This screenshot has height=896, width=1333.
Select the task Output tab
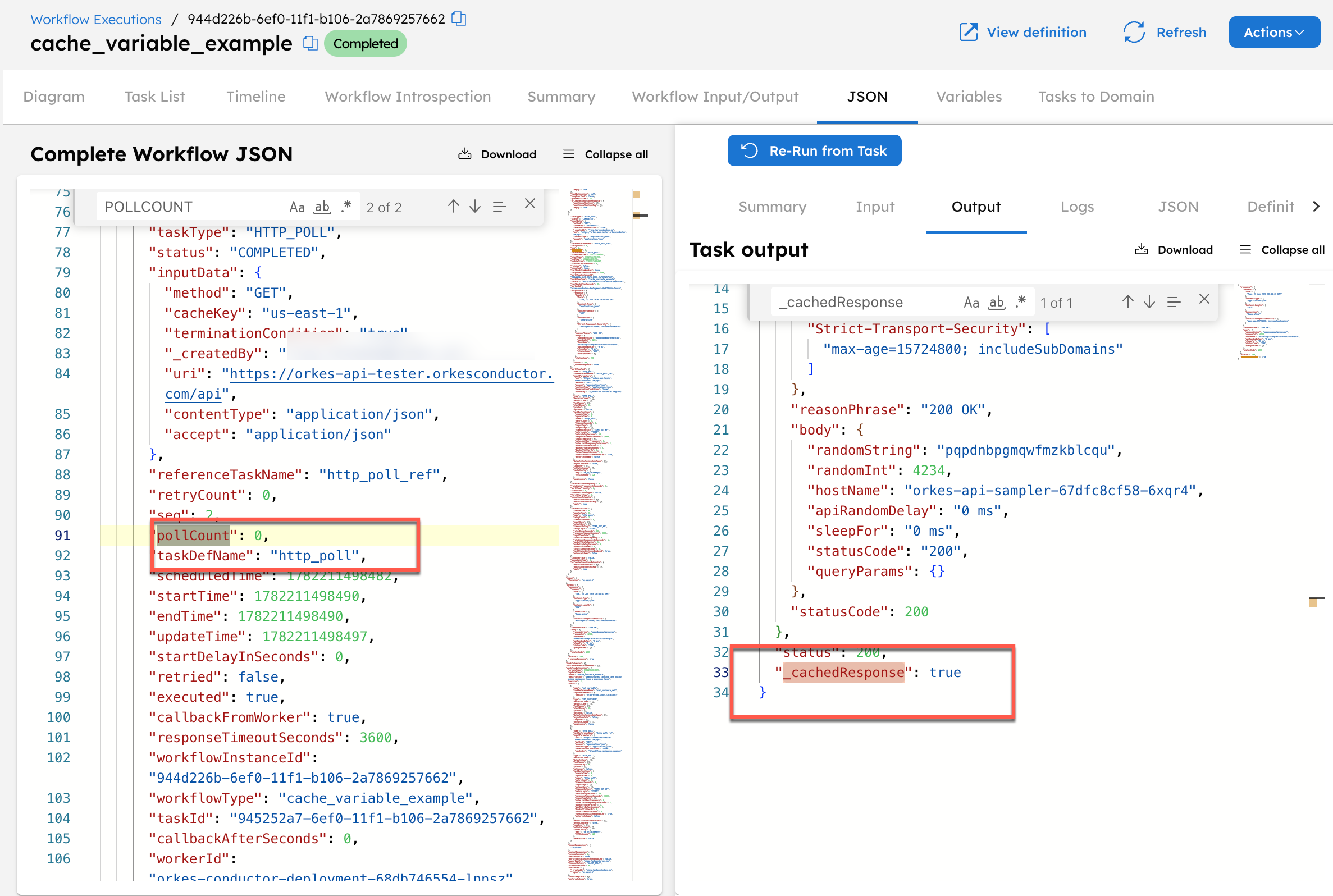click(976, 207)
